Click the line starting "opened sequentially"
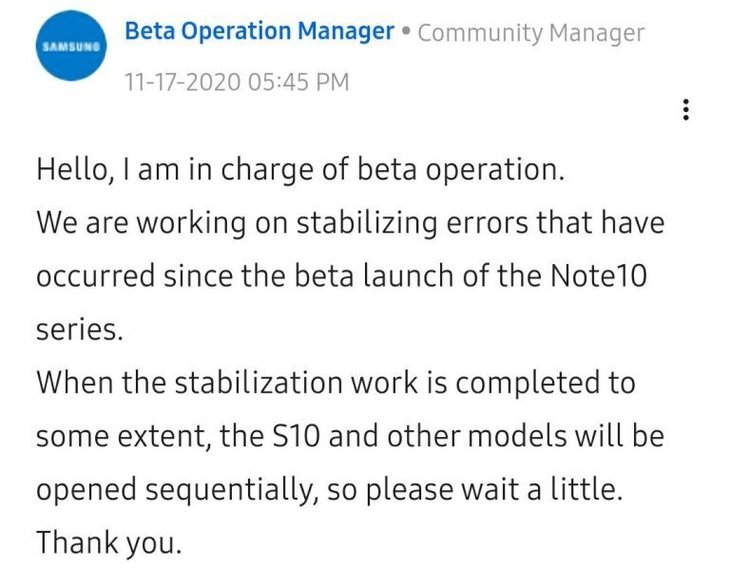Viewport: 730px width, 568px height. point(329,490)
